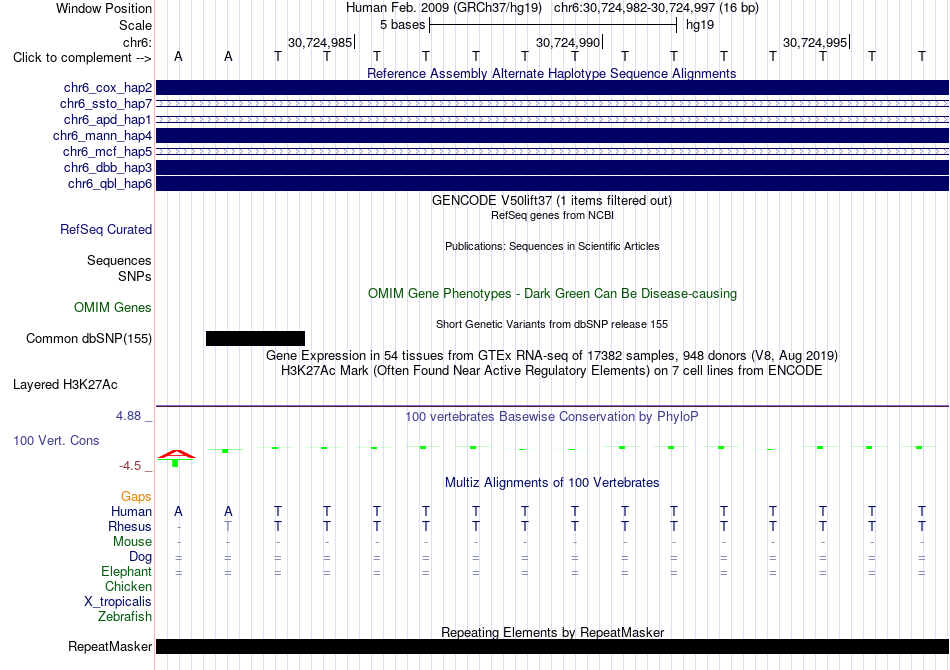The image size is (950, 670).
Task: Click the chr6_cox_hap2 dark blue alignment bar
Action: [552, 87]
